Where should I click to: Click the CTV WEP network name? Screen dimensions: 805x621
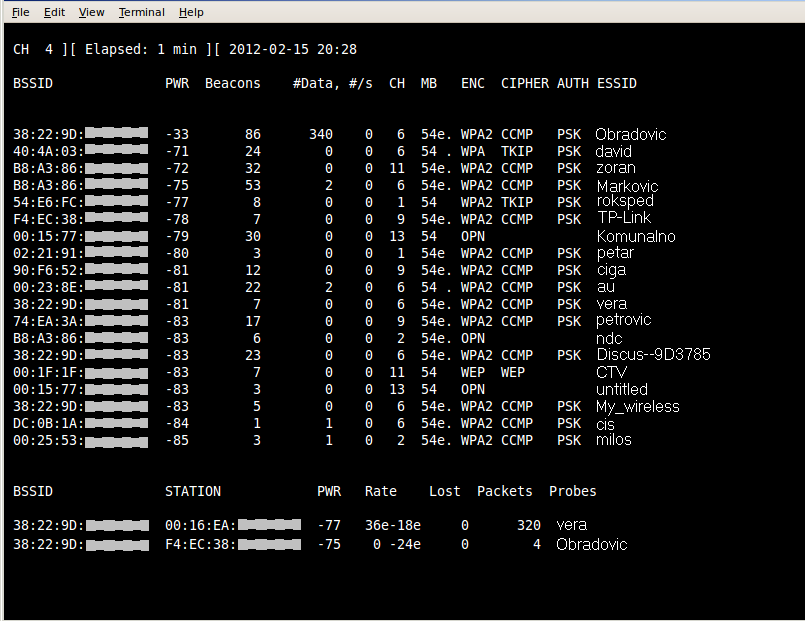[610, 372]
